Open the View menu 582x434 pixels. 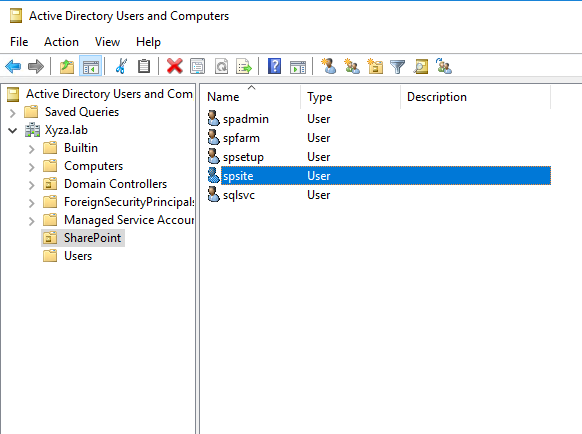[107, 42]
